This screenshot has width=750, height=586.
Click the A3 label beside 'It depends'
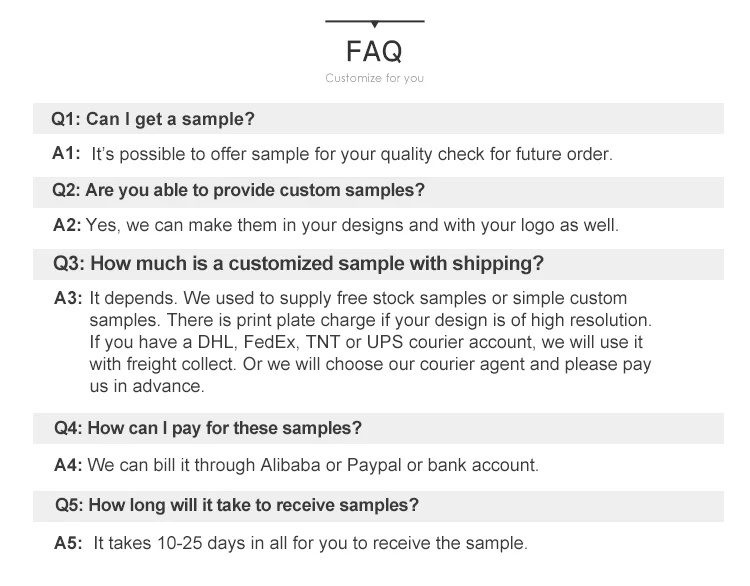[67, 298]
